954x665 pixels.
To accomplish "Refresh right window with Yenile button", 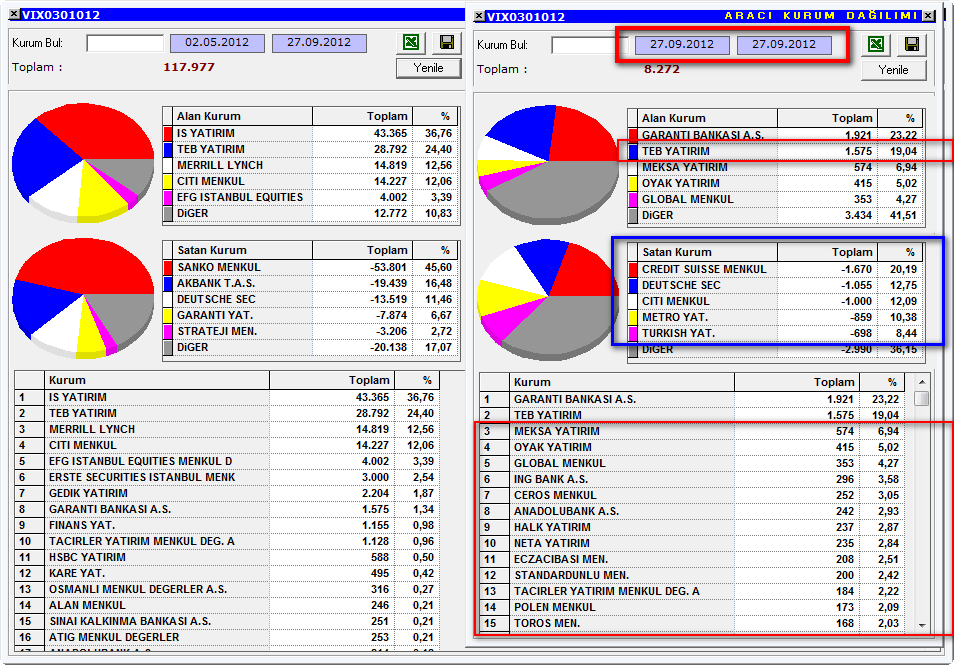I will (893, 70).
